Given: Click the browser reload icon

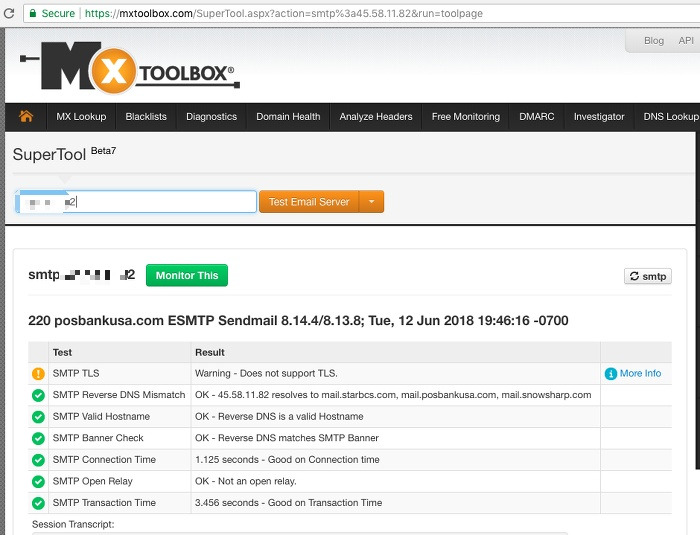Looking at the screenshot, I should [8, 13].
